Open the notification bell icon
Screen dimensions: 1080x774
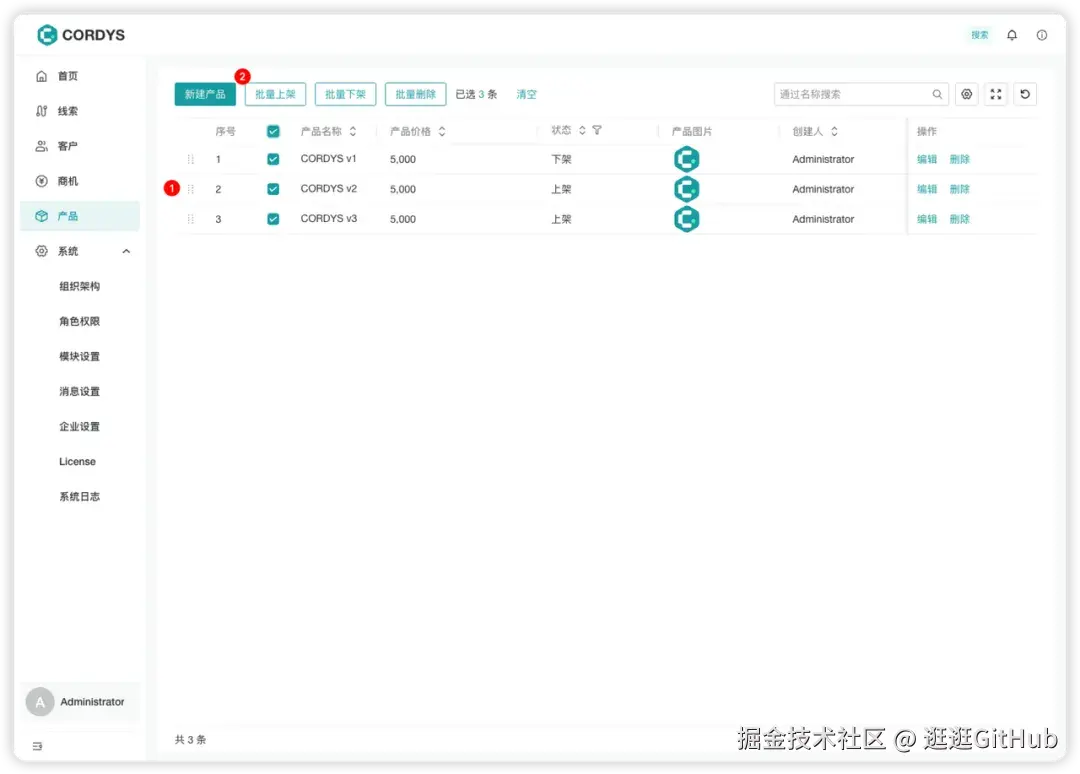click(1011, 34)
